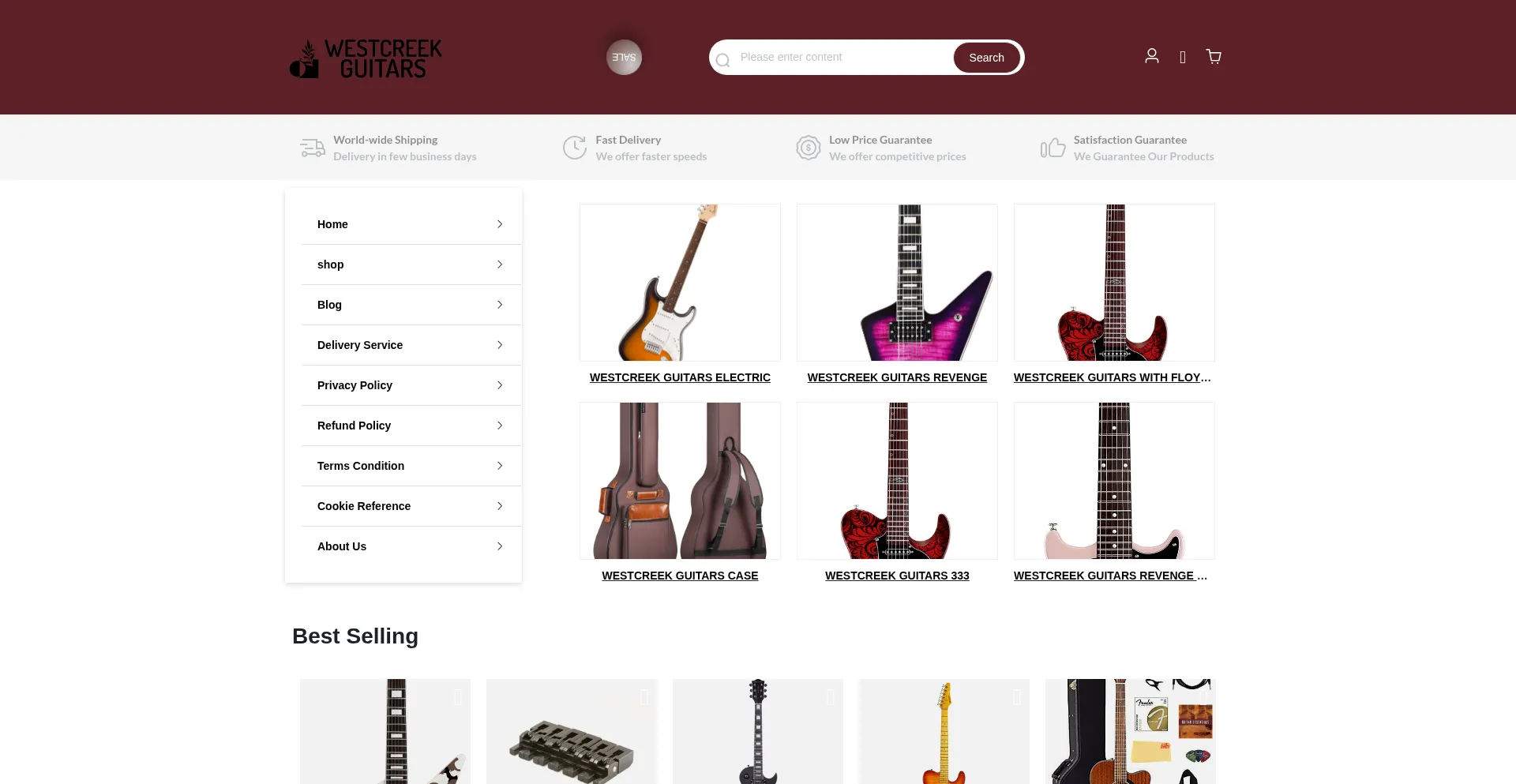The image size is (1516, 784).
Task: Click the World-wide Shipping truck icon
Action: tap(313, 148)
